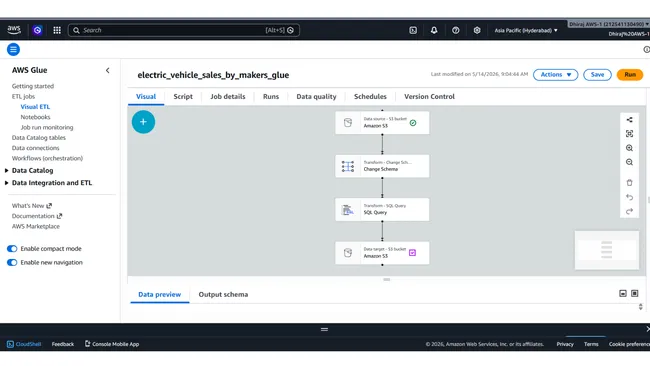Select the Data preview tab
The image size is (650, 366).
tap(160, 294)
